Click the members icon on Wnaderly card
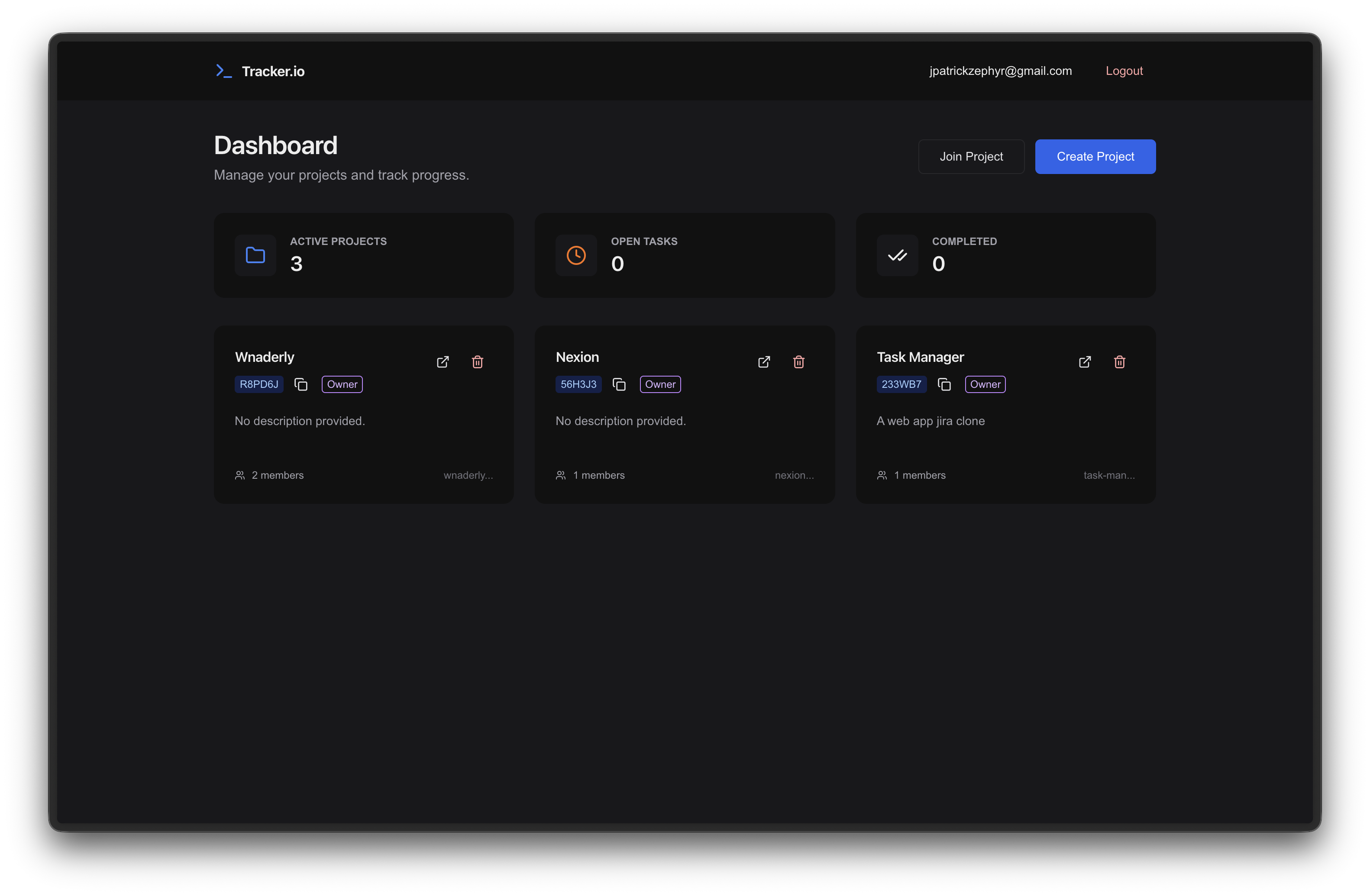This screenshot has width=1370, height=896. [240, 475]
